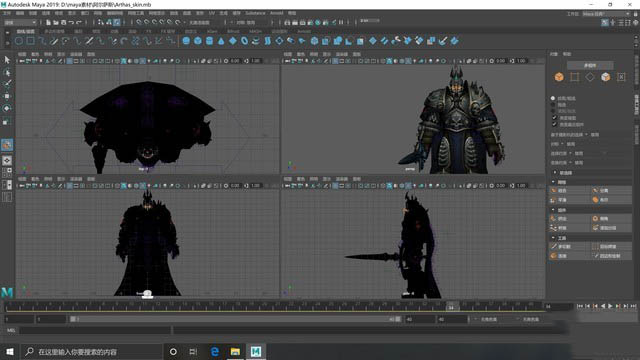Screen dimensions: 640x360
Task: Click the Undo arrow icon
Action: click(71, 22)
